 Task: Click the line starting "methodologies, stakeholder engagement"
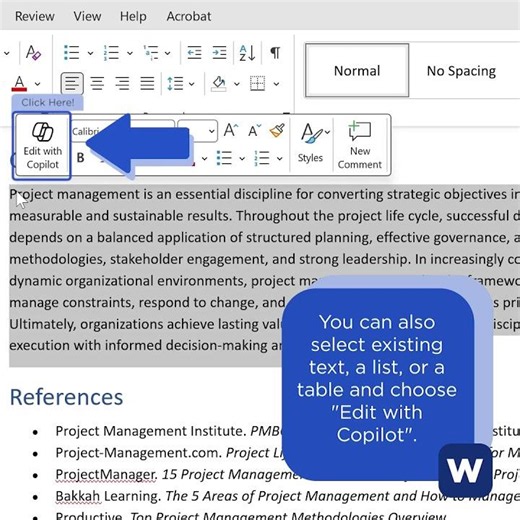264,259
